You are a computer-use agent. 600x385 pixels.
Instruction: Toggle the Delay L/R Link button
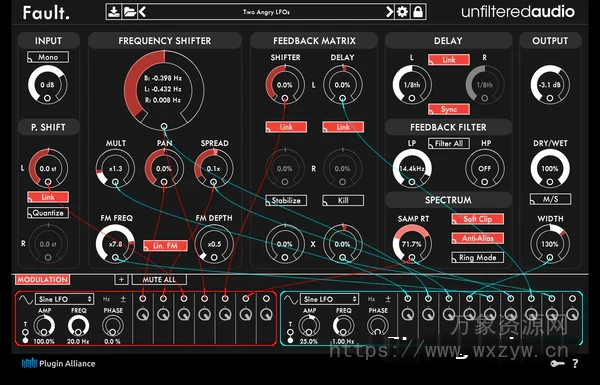(448, 60)
